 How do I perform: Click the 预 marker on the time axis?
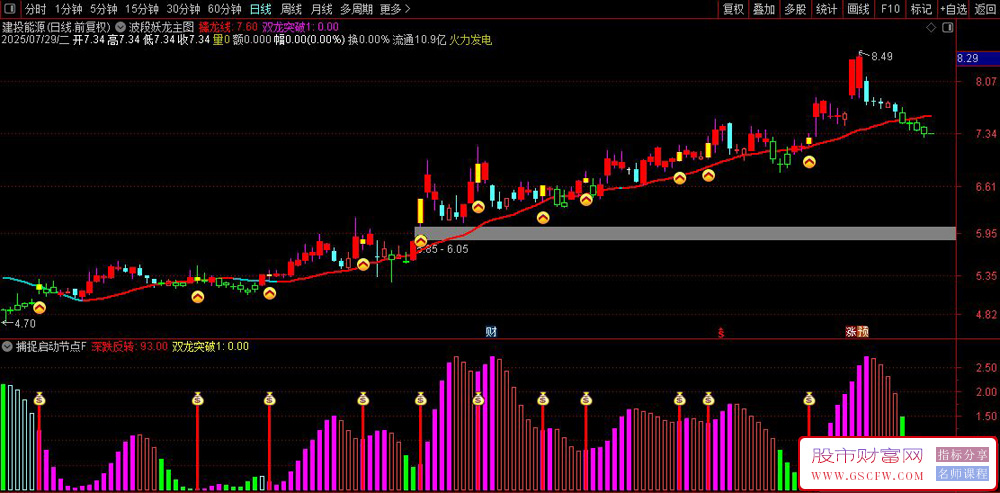click(862, 332)
